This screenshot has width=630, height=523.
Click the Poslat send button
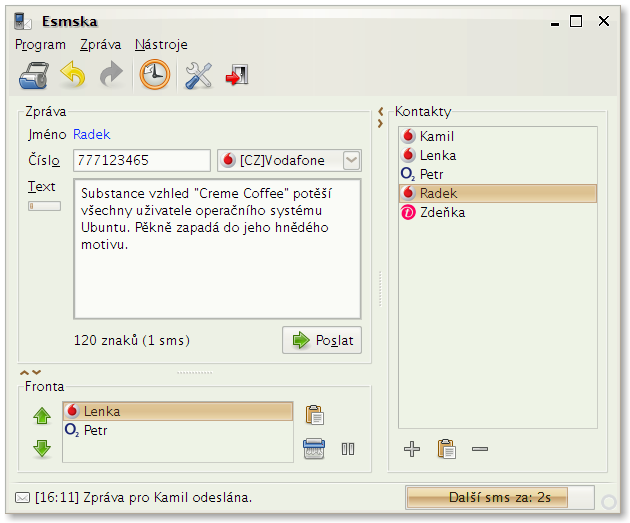322,340
